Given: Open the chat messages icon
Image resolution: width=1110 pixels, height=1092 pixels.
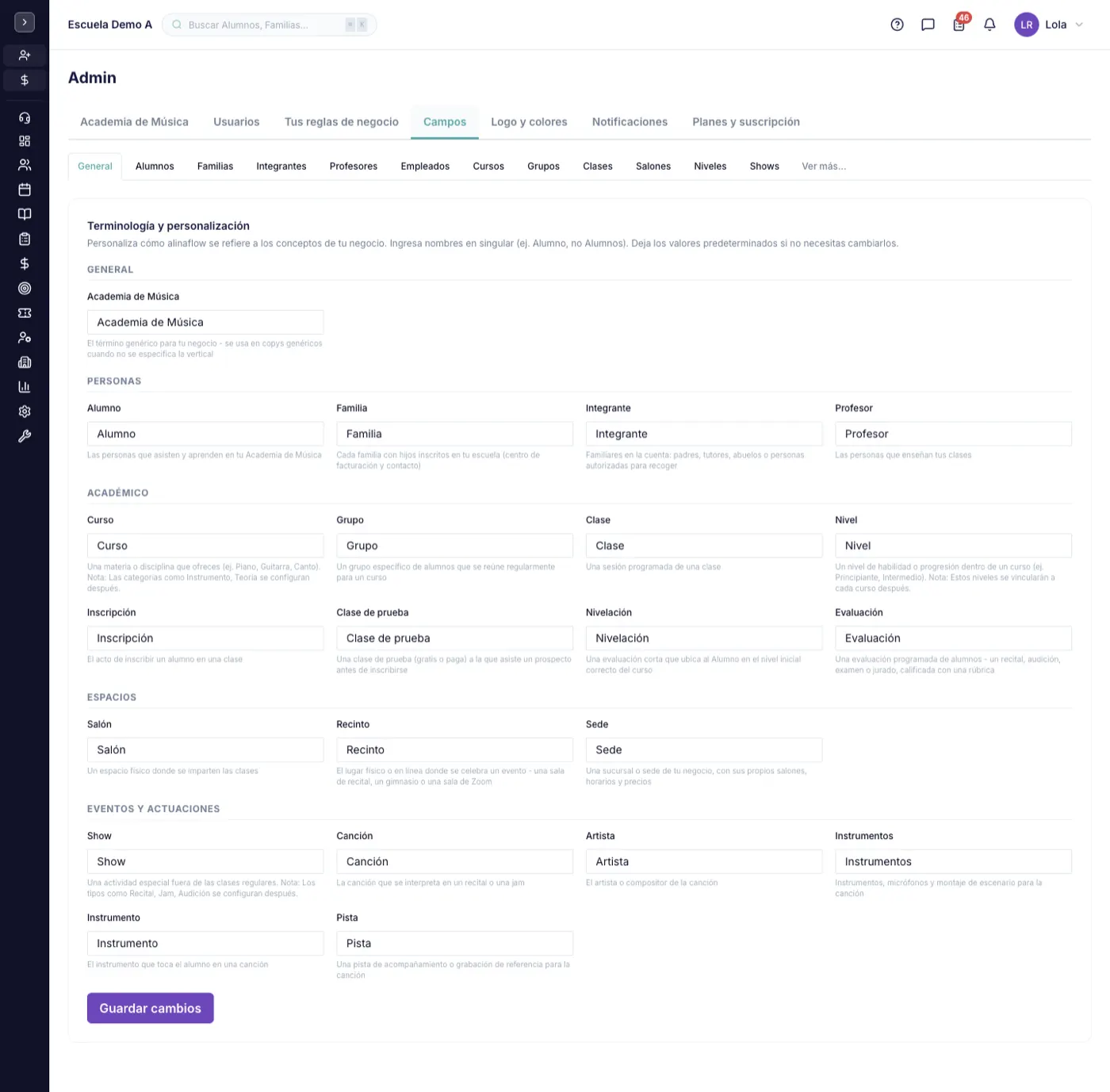Looking at the screenshot, I should coord(928,25).
